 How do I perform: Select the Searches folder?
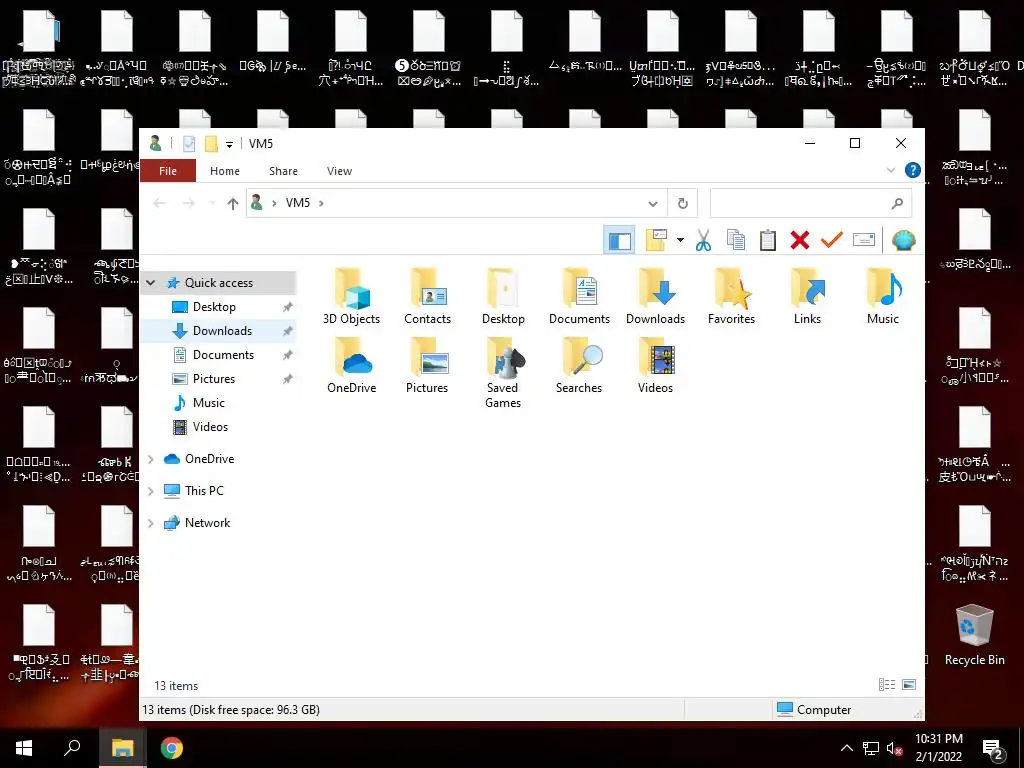tap(579, 366)
